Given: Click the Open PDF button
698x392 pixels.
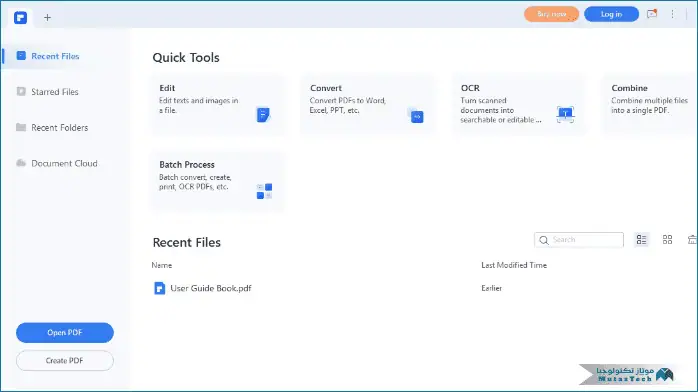Looking at the screenshot, I should coord(65,333).
